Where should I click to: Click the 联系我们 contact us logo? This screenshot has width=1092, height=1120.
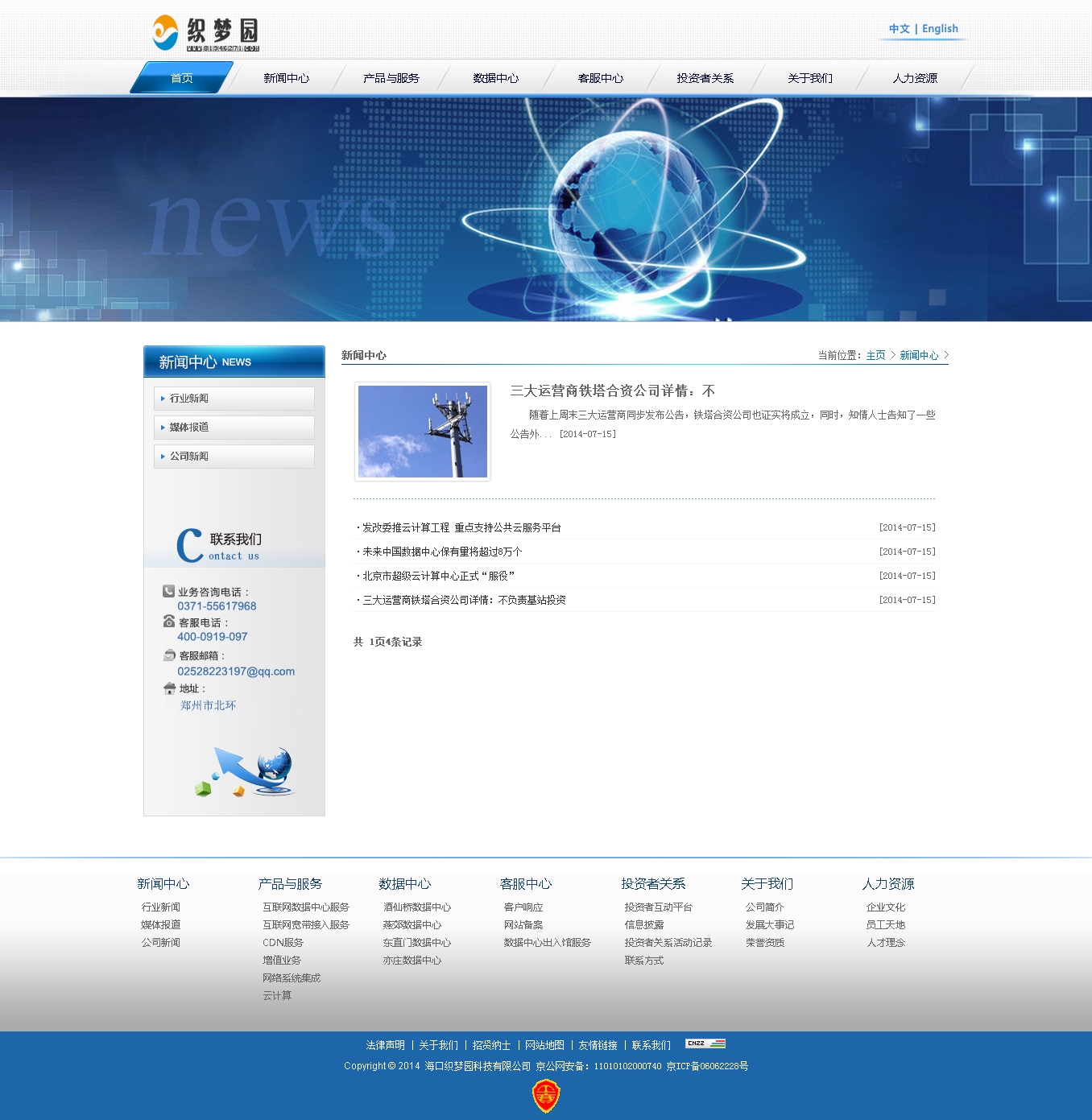pyautogui.click(x=219, y=545)
